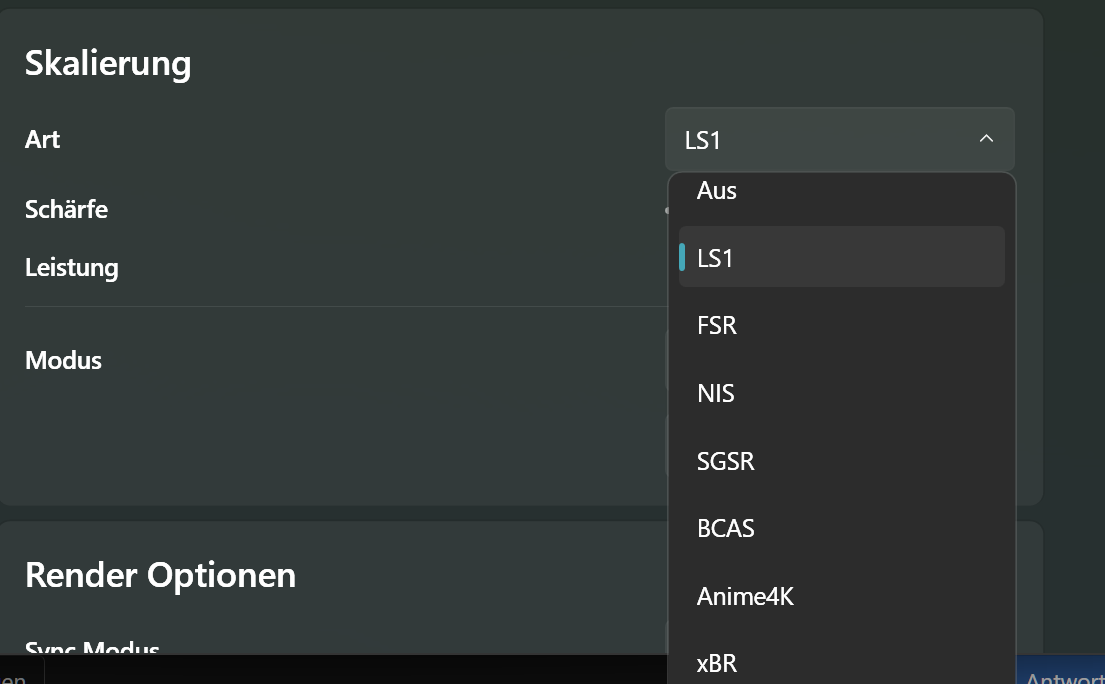Collapse the Art dropdown with its chevron
Image resolution: width=1105 pixels, height=684 pixels.
click(986, 139)
